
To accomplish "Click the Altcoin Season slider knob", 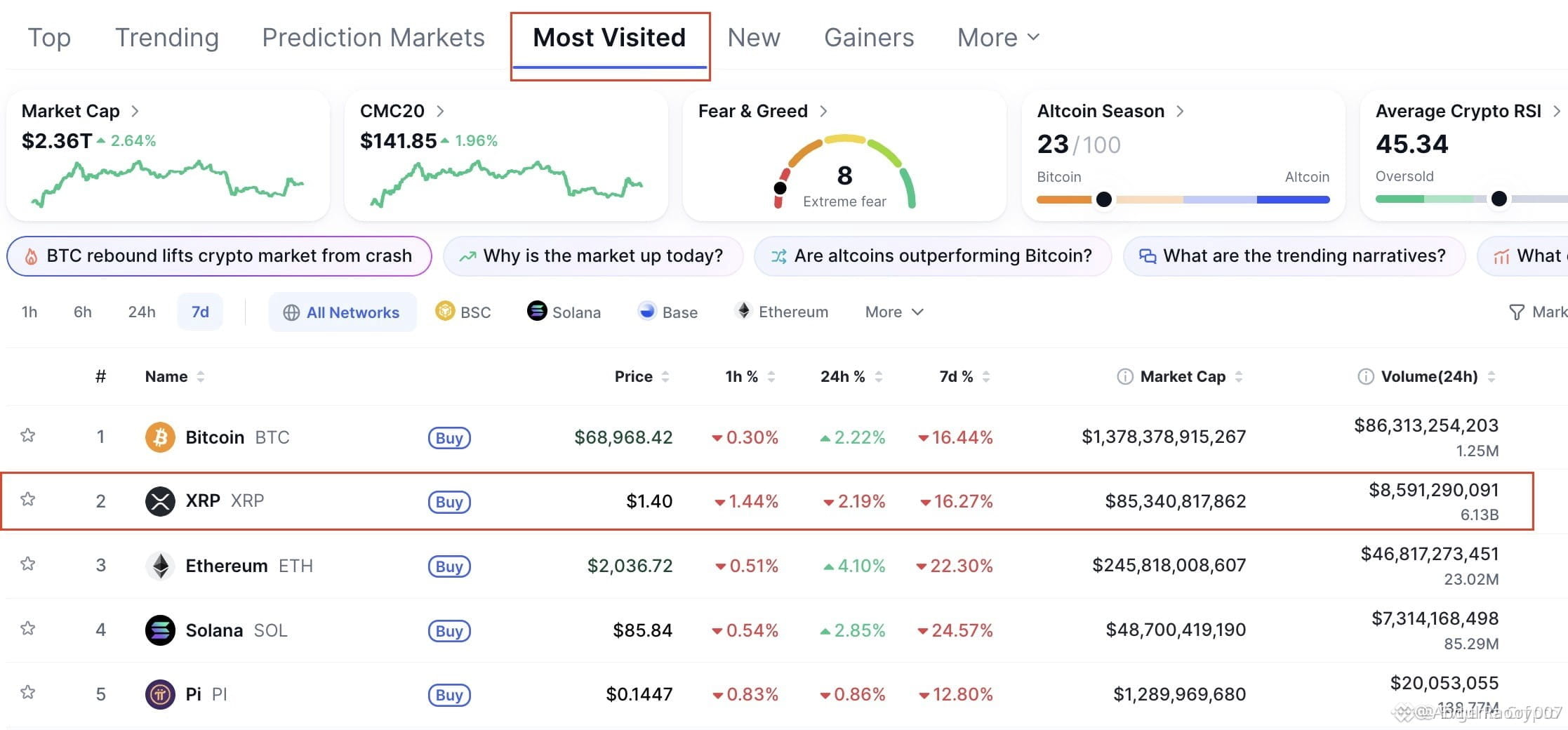I will click(1103, 199).
